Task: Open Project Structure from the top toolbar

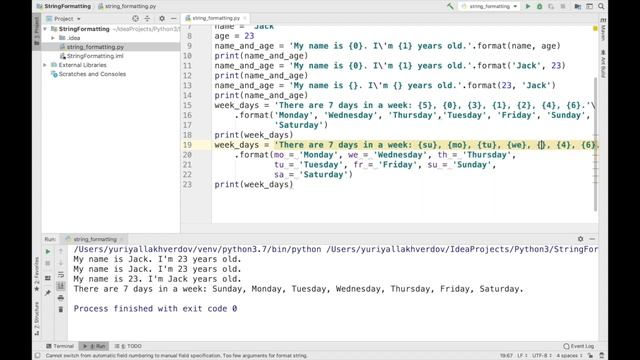Action: 578,6
